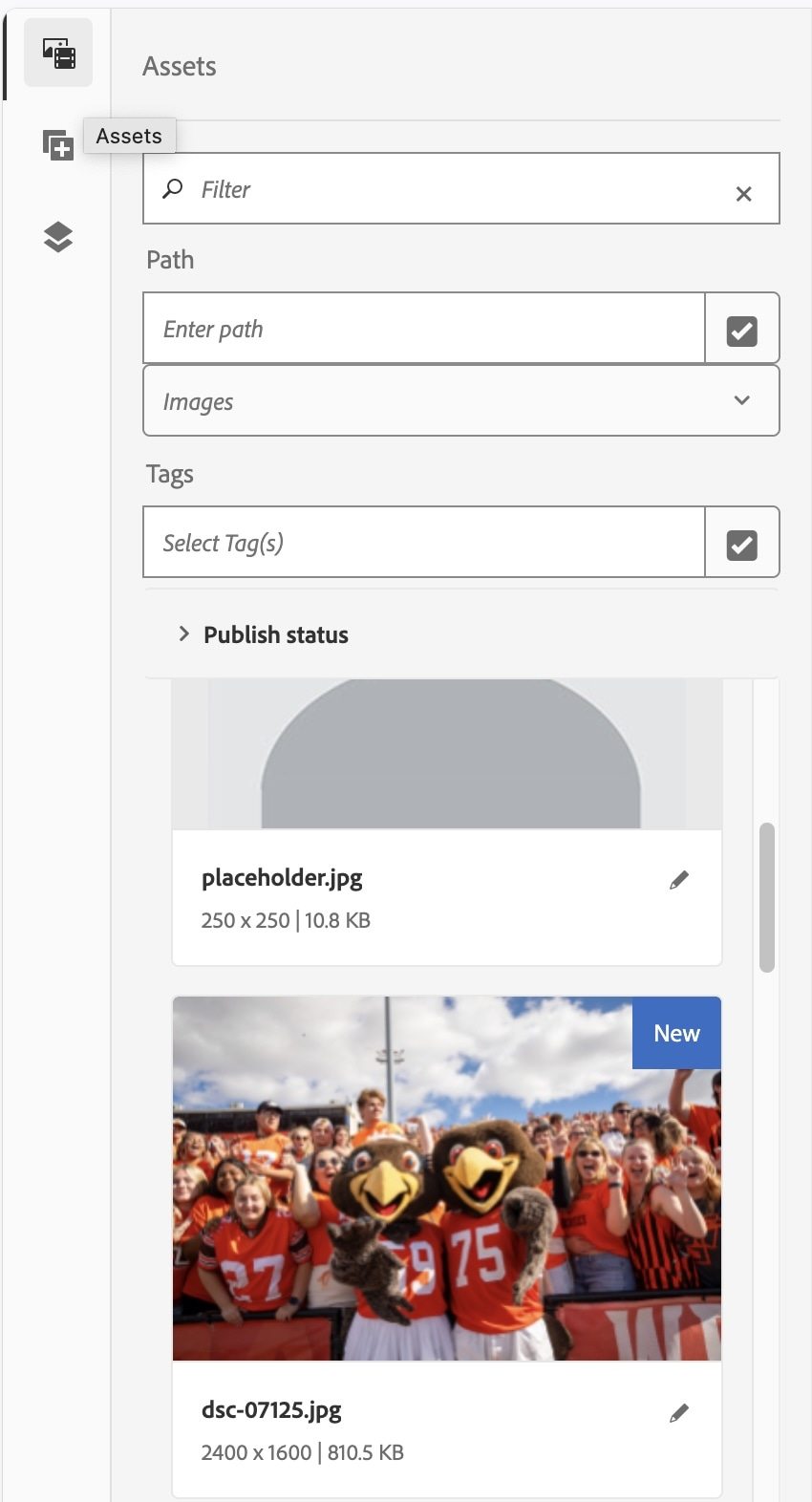812x1502 pixels.
Task: Click the dsc-07125.jpg file name
Action: coord(271,1410)
